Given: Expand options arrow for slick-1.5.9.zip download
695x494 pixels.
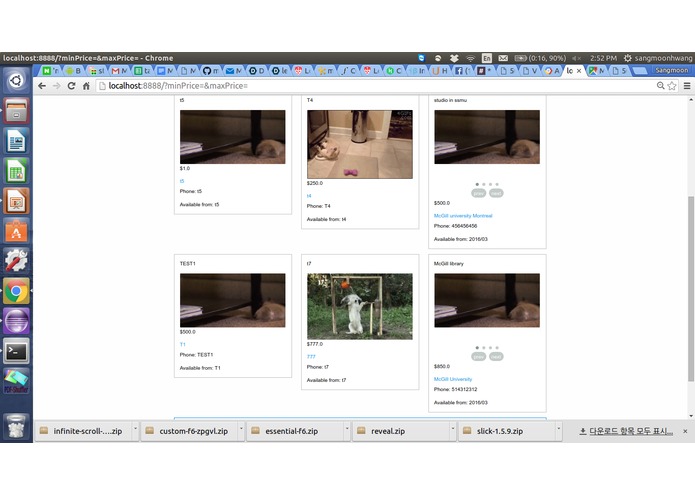Looking at the screenshot, I should click(x=558, y=429).
